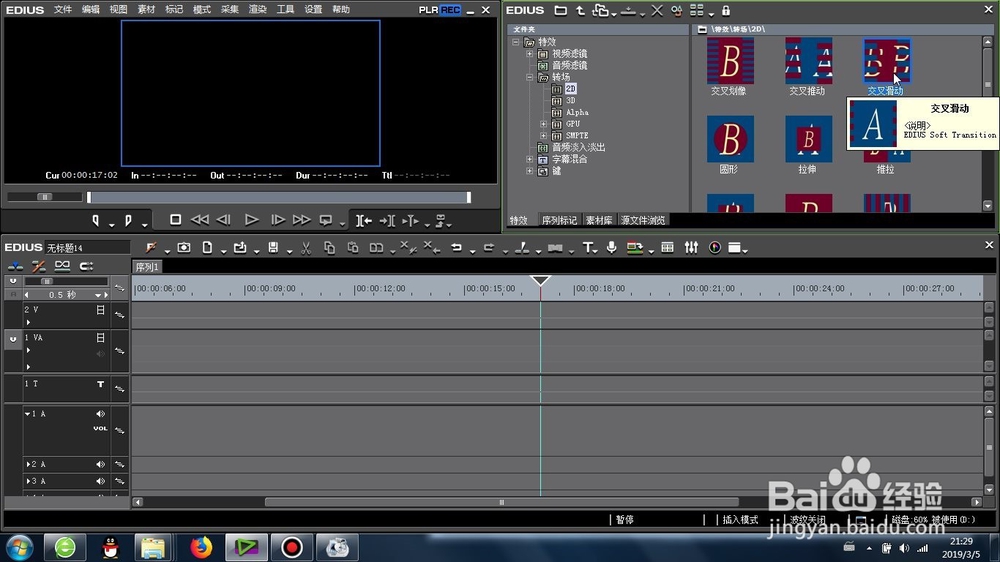1000x562 pixels.
Task: Open the timeline scale 0.5 秒 dropdown
Action: tap(98, 295)
